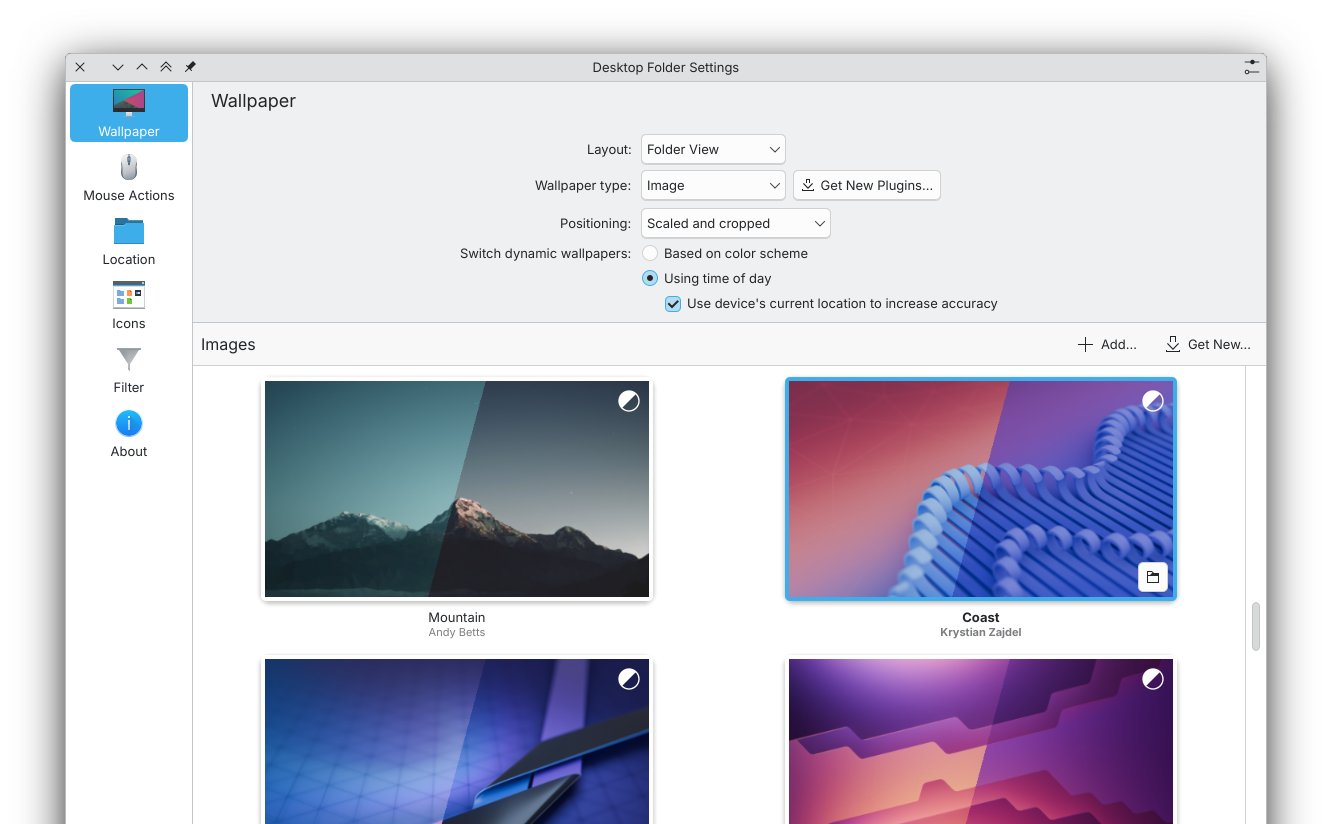
Task: Click the dark/light badge on Mountain wallpaper
Action: pyautogui.click(x=628, y=401)
